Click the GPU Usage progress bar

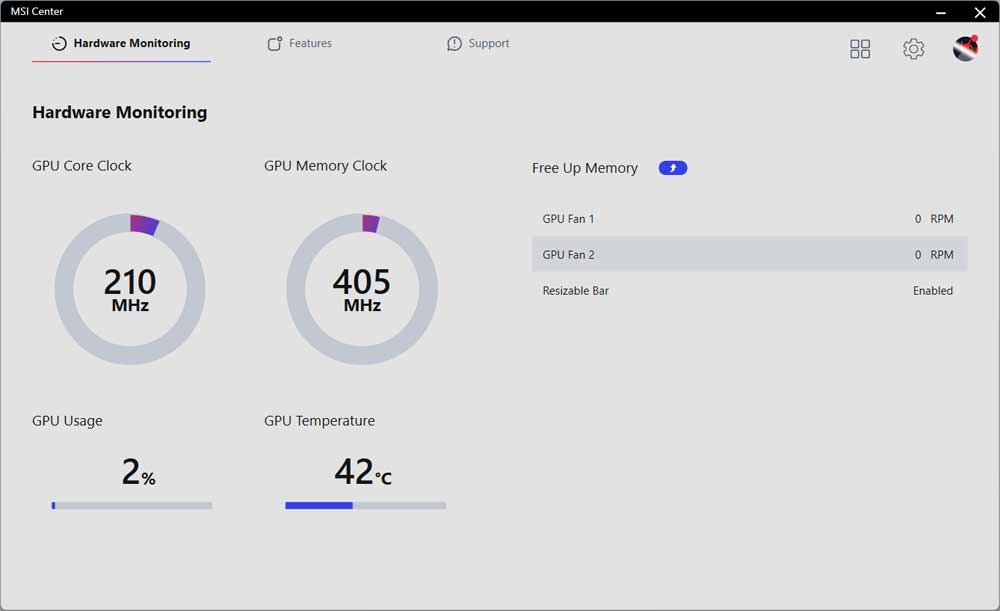[132, 506]
